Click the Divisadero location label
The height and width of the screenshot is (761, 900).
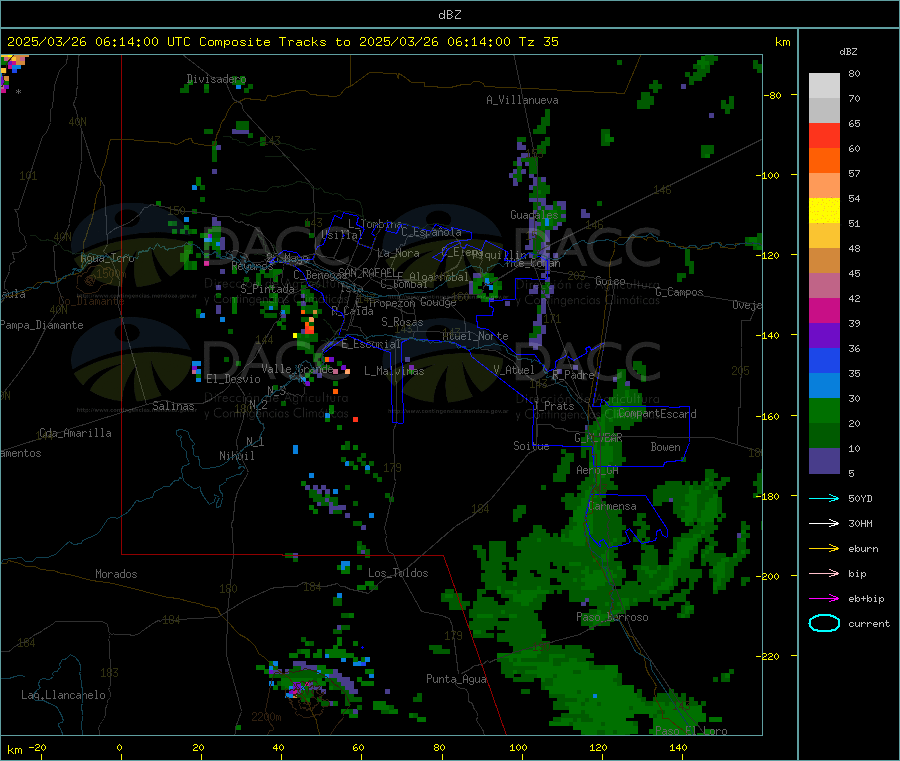[x=216, y=79]
